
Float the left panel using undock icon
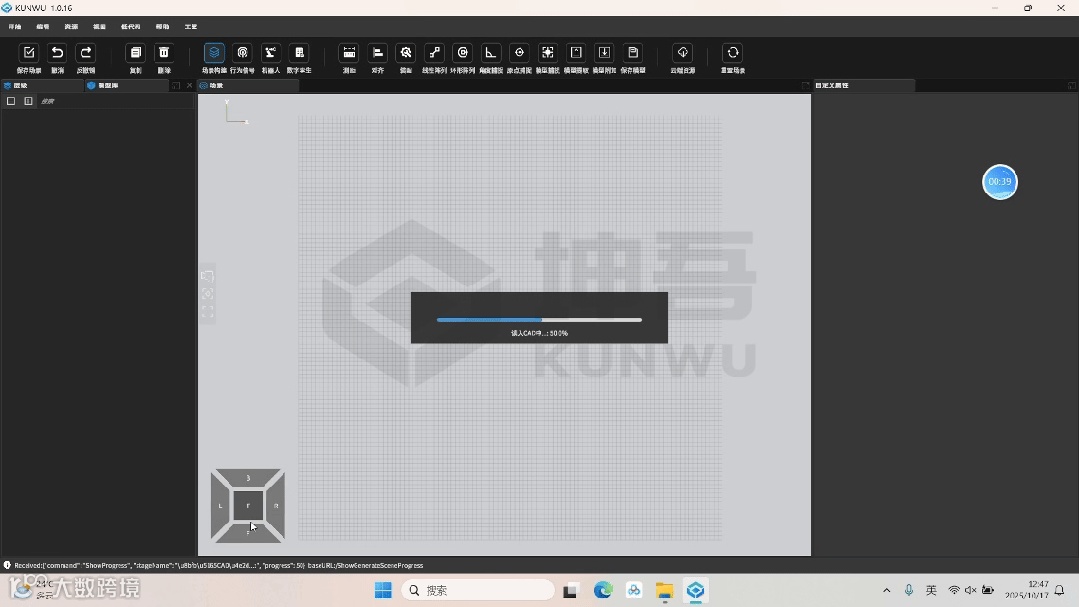click(175, 85)
